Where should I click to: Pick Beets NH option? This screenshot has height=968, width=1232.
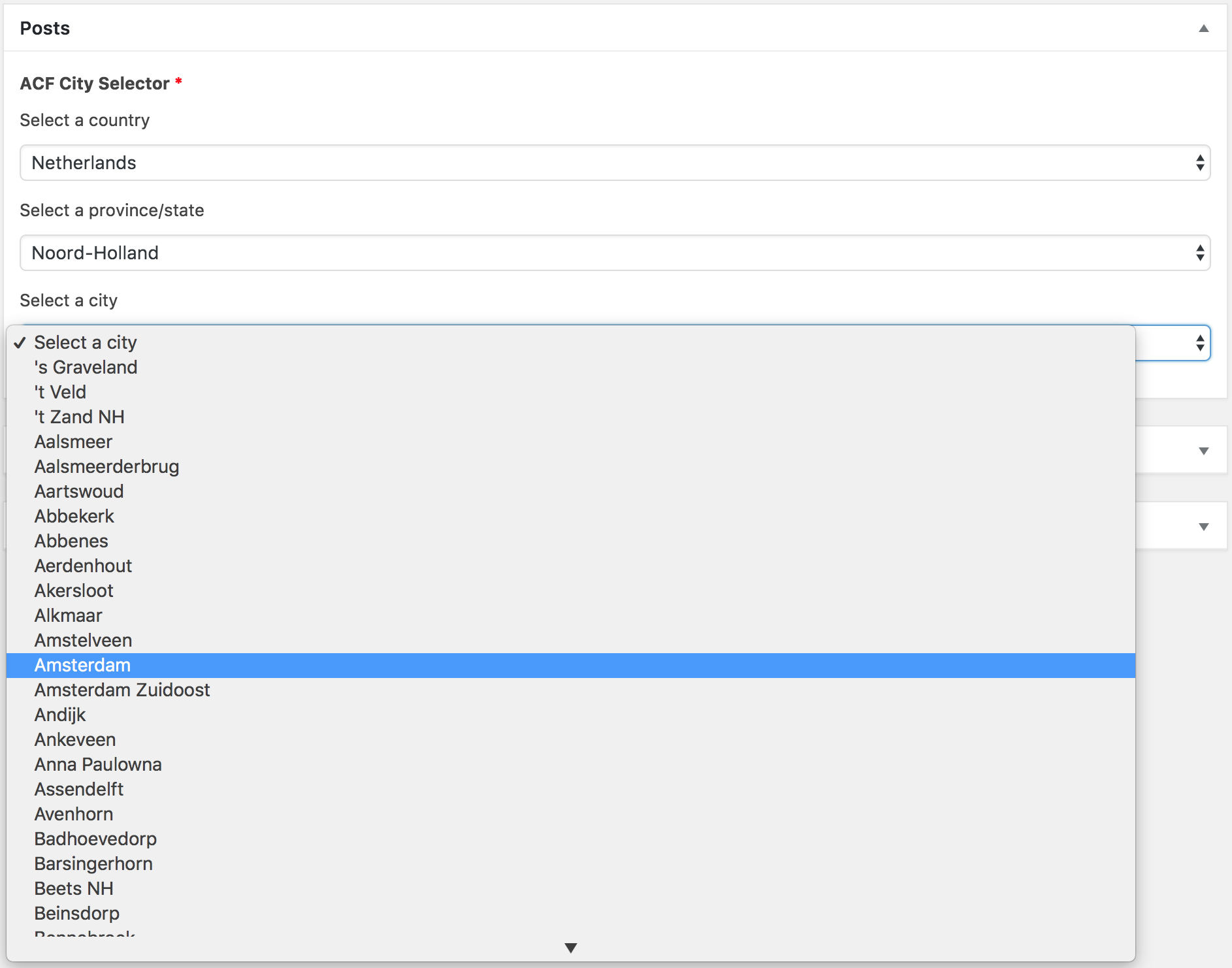pyautogui.click(x=571, y=888)
